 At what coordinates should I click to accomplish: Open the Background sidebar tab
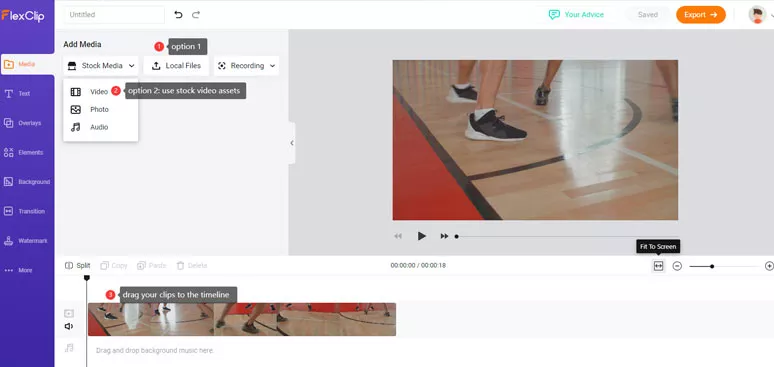click(27, 182)
